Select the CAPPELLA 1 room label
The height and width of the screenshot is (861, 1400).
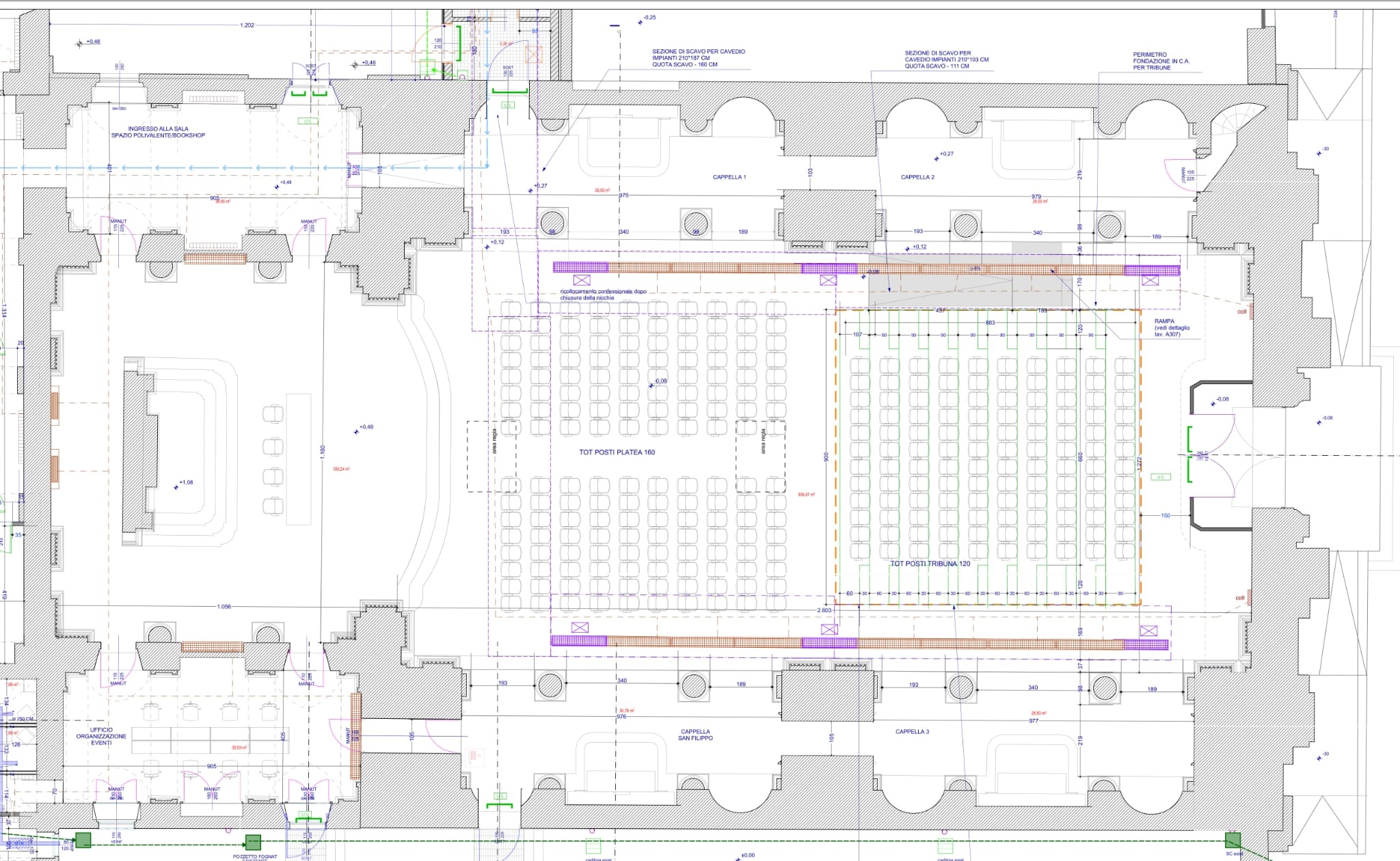729,177
